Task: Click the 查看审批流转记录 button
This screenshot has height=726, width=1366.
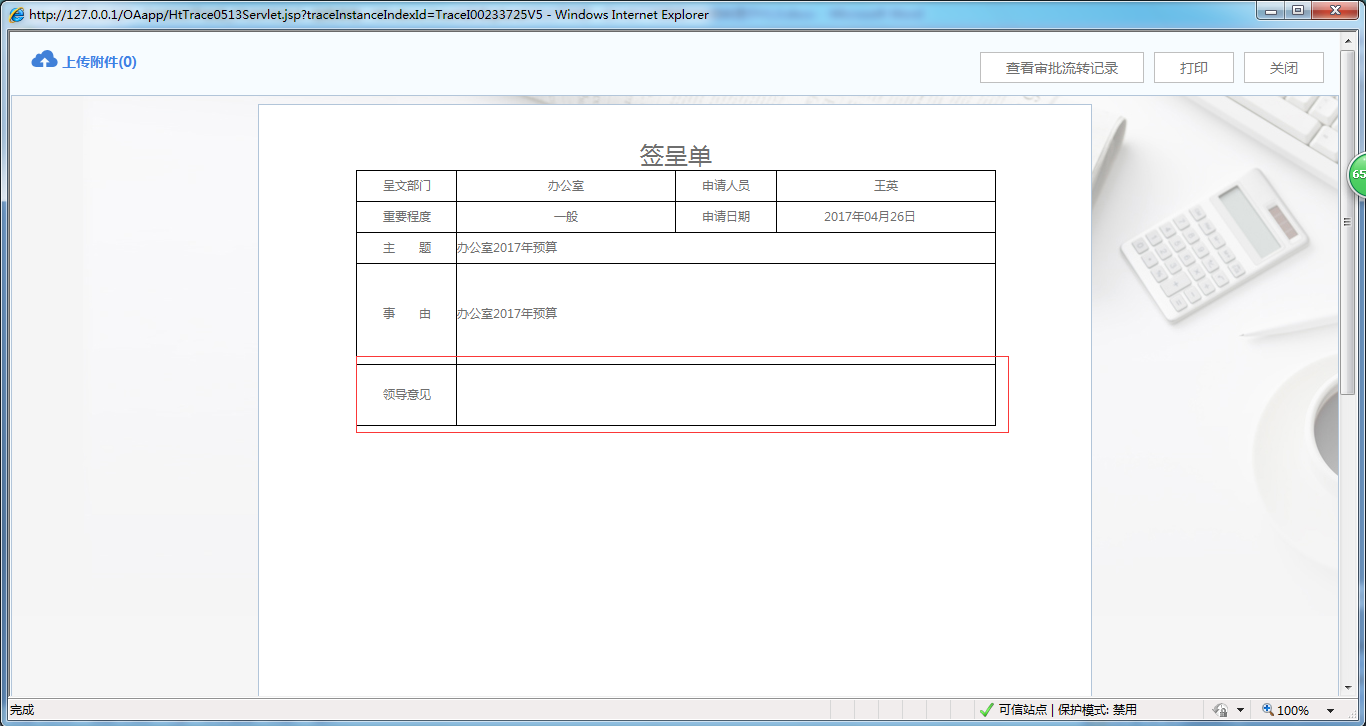Action: [x=1062, y=67]
